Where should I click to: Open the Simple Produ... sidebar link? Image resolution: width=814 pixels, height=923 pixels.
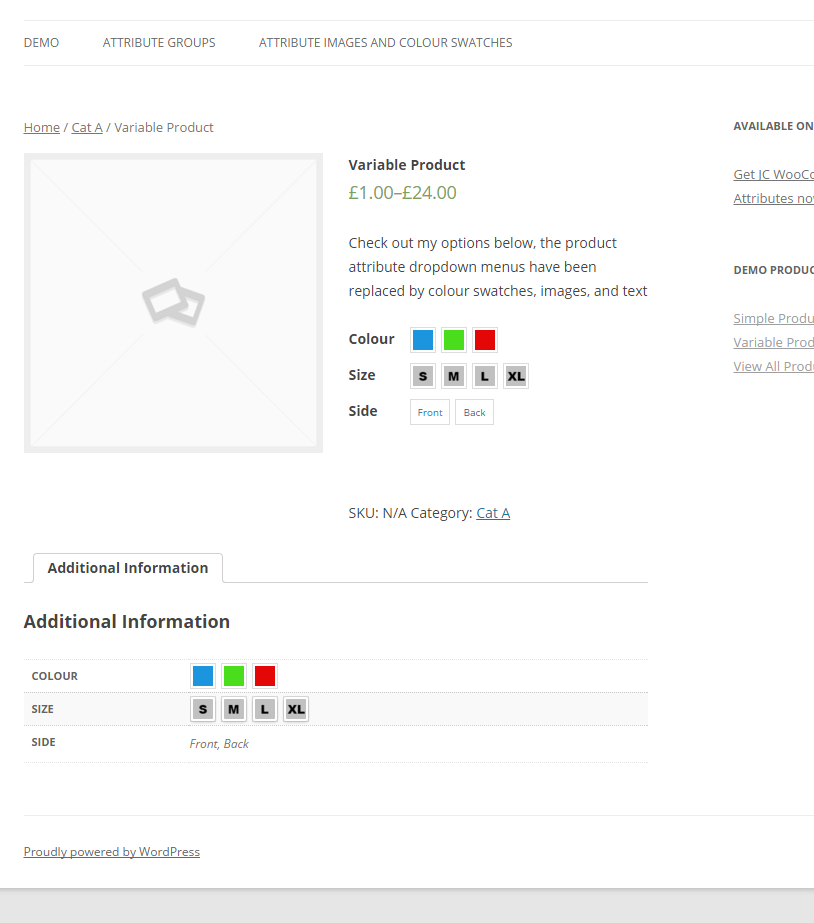pos(773,318)
